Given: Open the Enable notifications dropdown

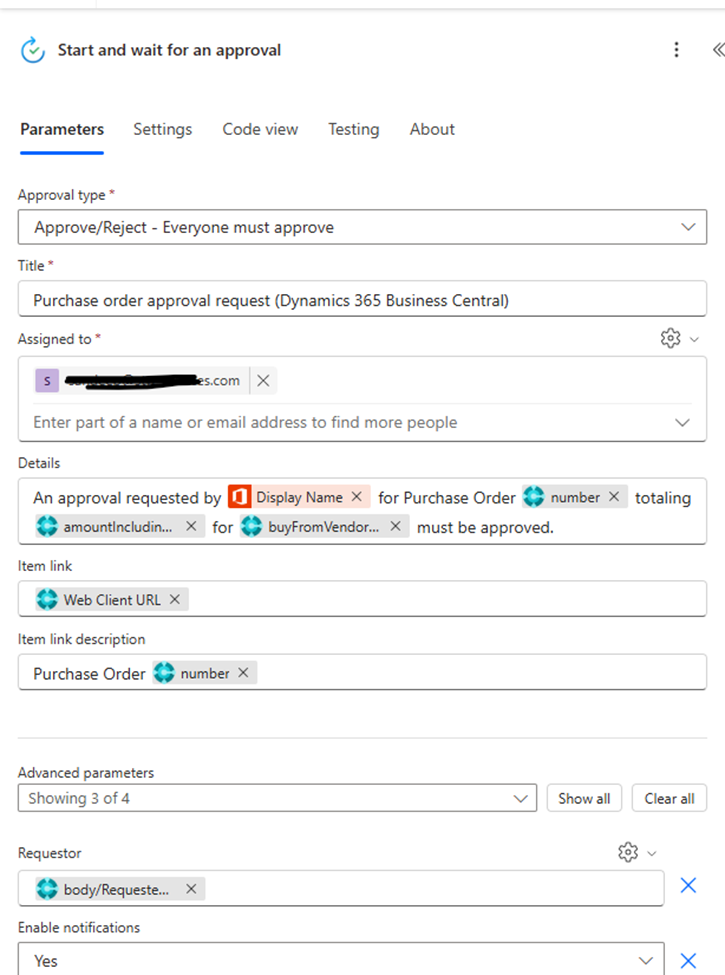Looking at the screenshot, I should pyautogui.click(x=645, y=960).
